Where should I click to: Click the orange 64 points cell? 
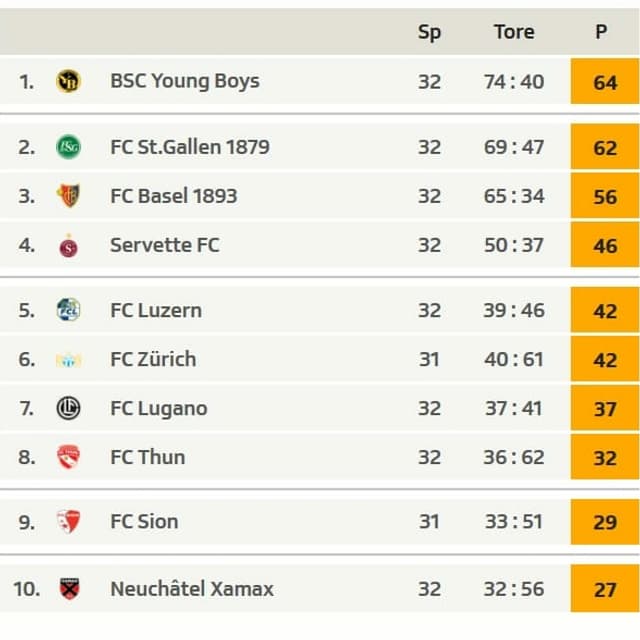(605, 81)
